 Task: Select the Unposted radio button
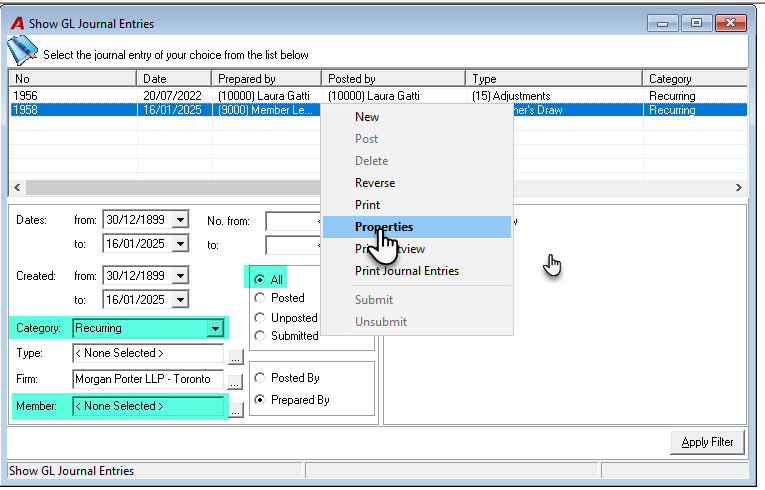point(260,318)
